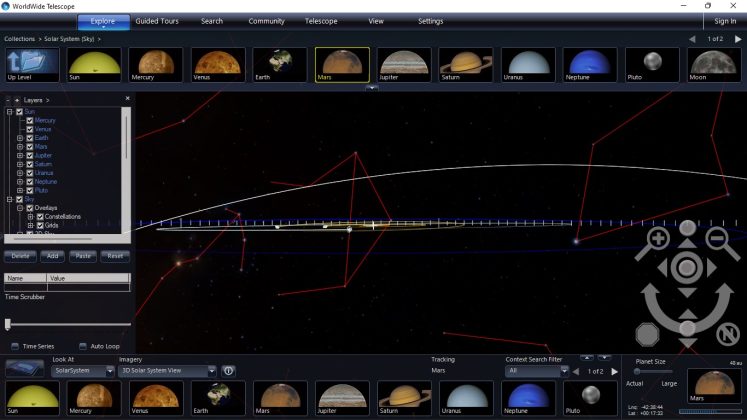This screenshot has width=747, height=420.
Task: Pan view left with the left arrow
Action: coord(663,268)
